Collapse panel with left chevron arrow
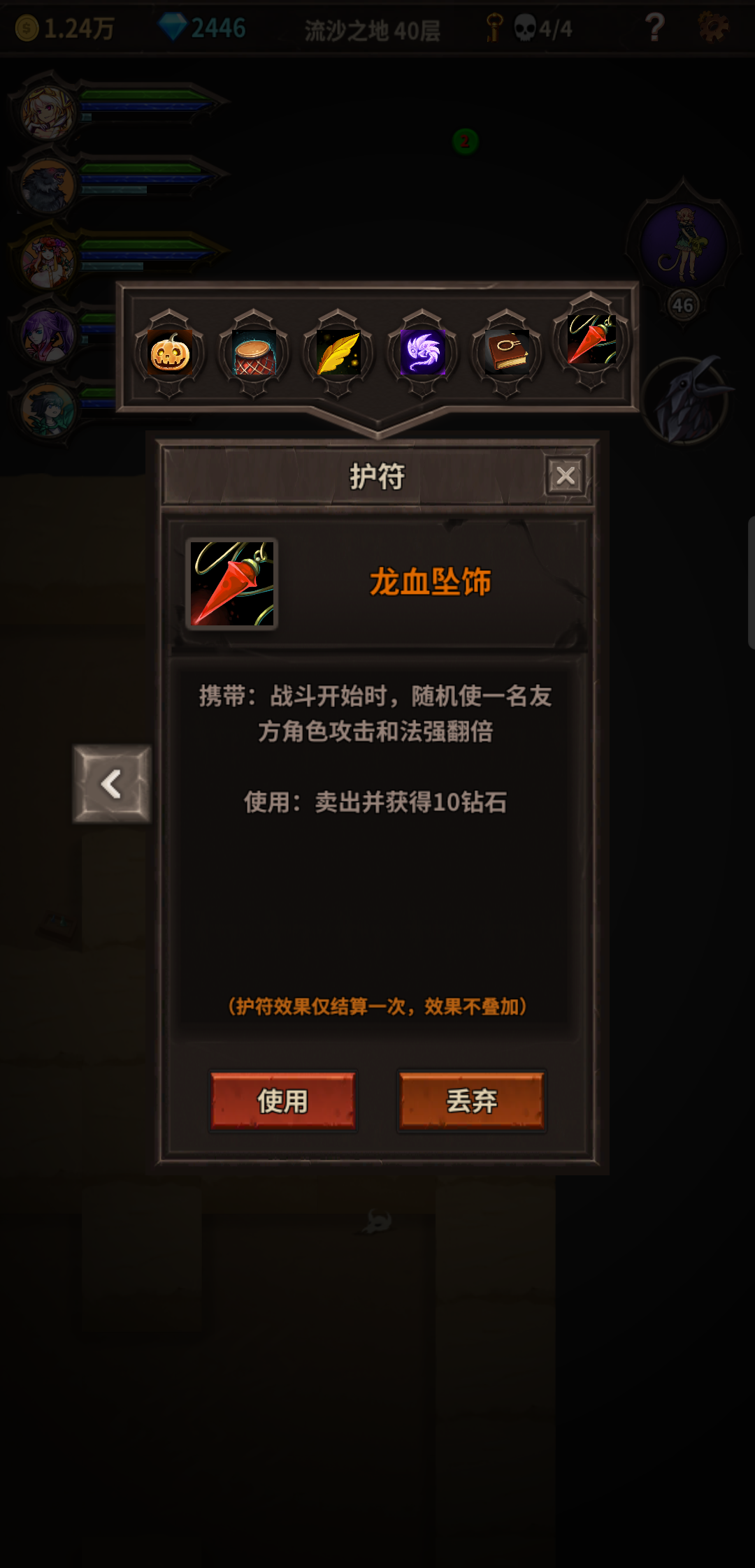The image size is (755, 1568). (x=112, y=783)
